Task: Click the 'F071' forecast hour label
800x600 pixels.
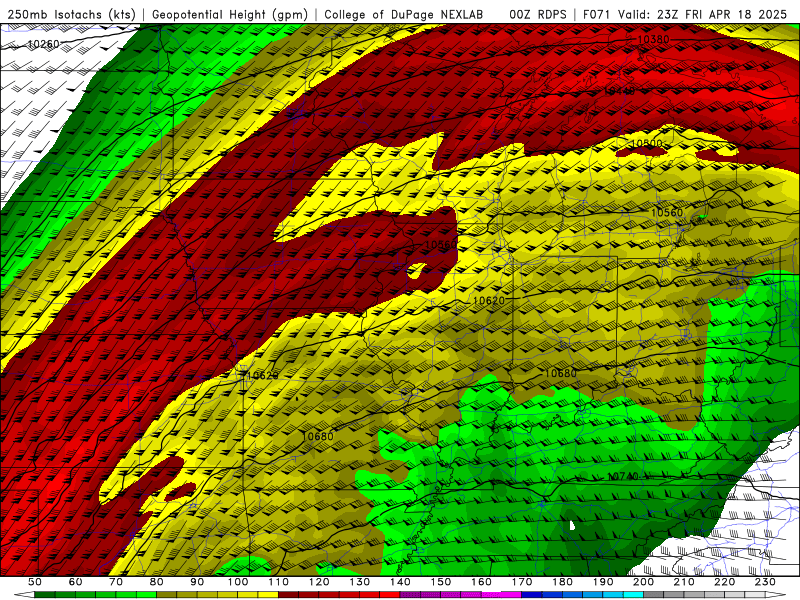Action: 596,14
